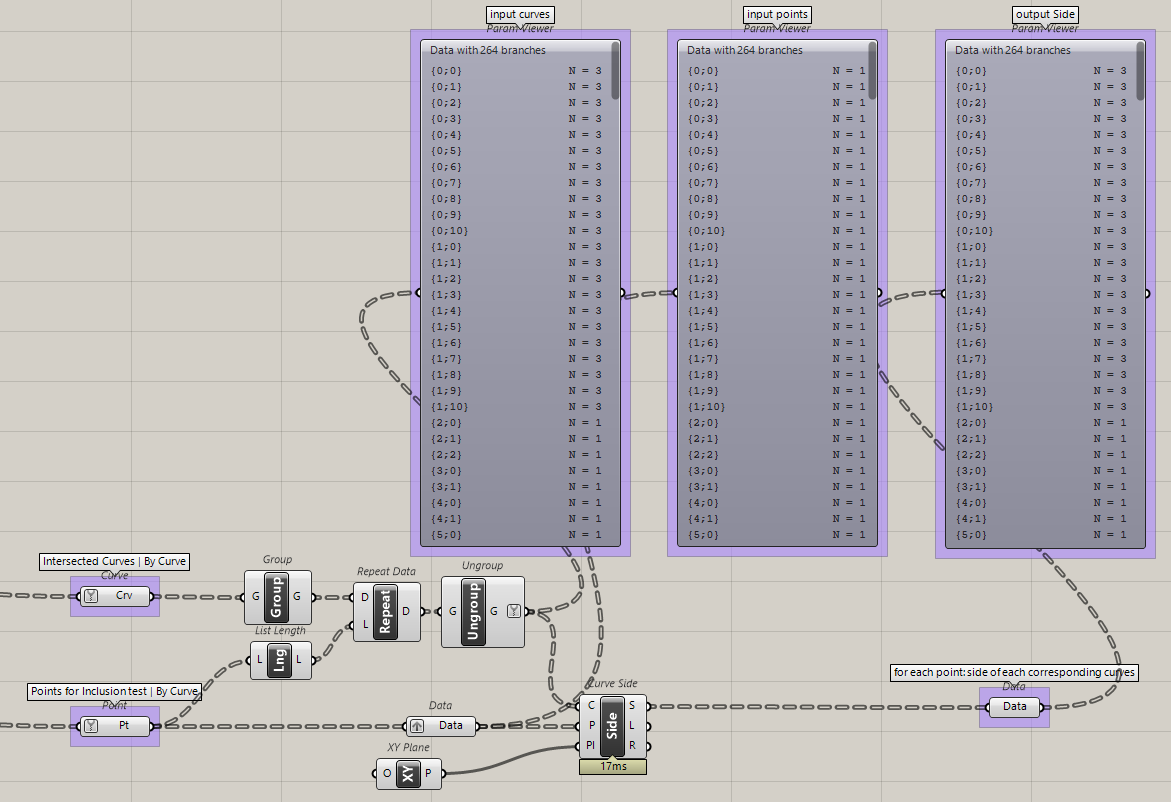Click branch {0;10} row in the output Side viewer
This screenshot has height=802, width=1171.
pyautogui.click(x=1041, y=231)
